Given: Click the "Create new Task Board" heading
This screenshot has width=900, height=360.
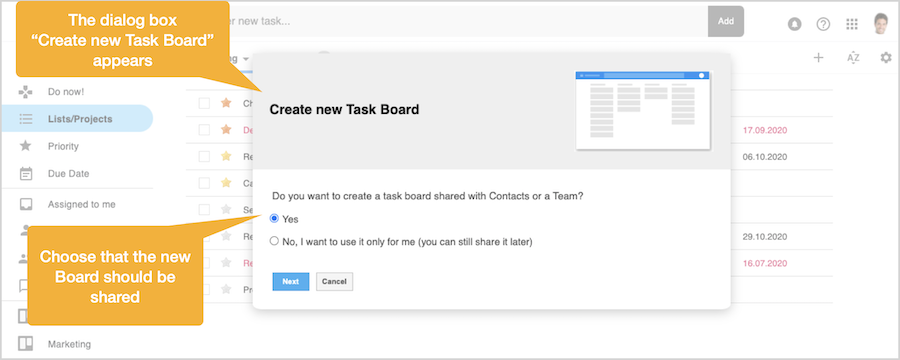Looking at the screenshot, I should coord(344,109).
